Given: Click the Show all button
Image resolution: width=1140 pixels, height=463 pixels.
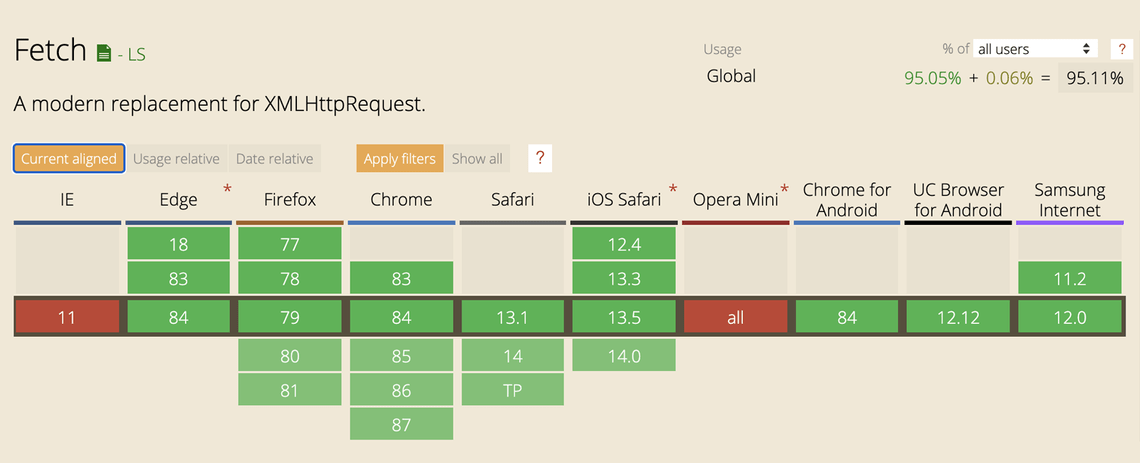Looking at the screenshot, I should (477, 158).
